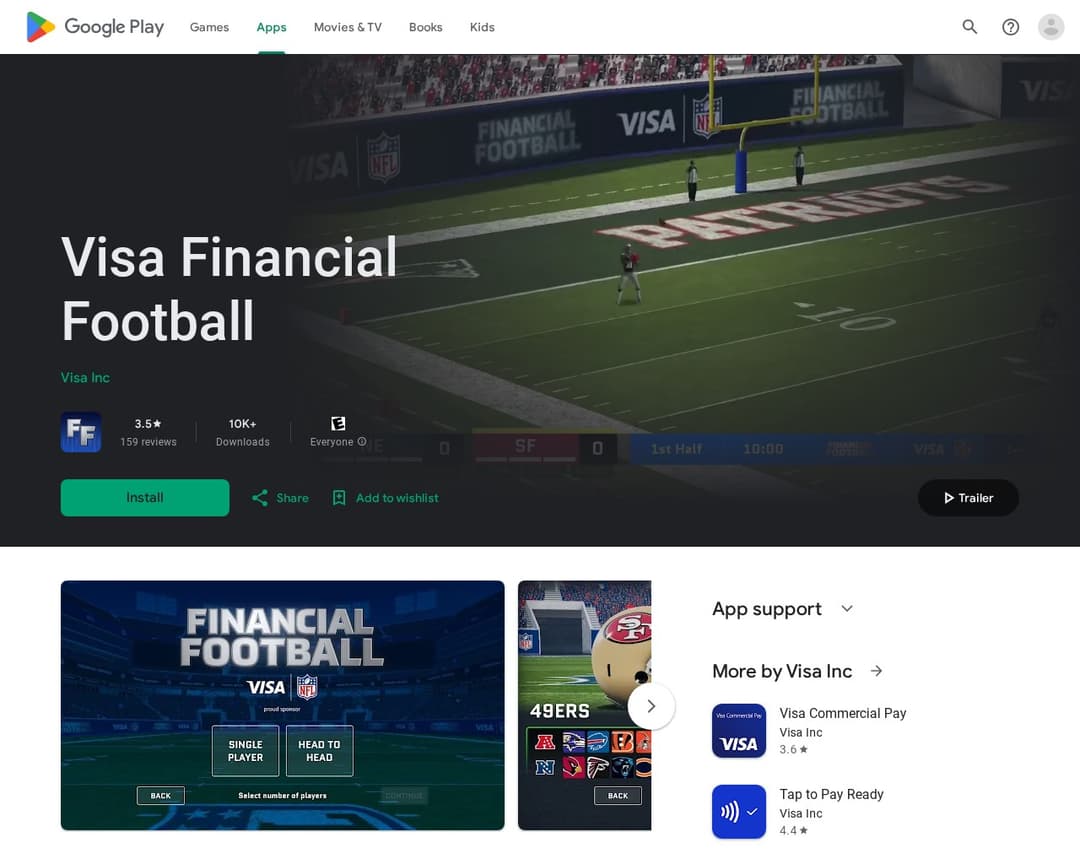Screen dimensions: 1080x864
Task: Open the Tap to Pay Ready app icon
Action: pyautogui.click(x=739, y=812)
